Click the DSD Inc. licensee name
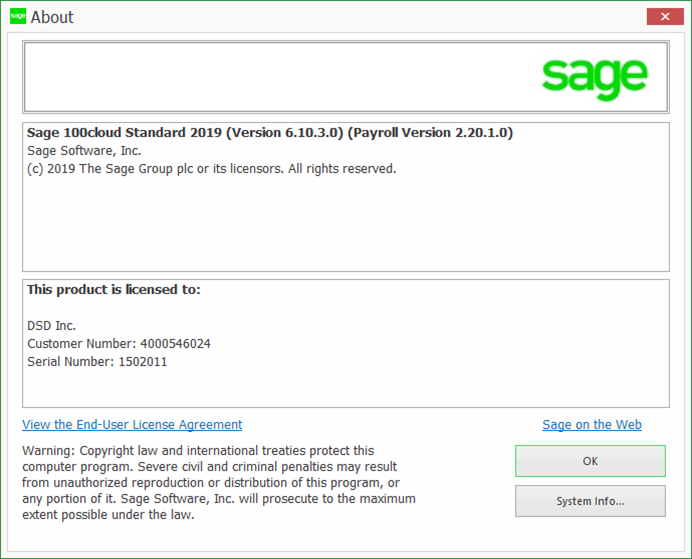 coord(52,326)
